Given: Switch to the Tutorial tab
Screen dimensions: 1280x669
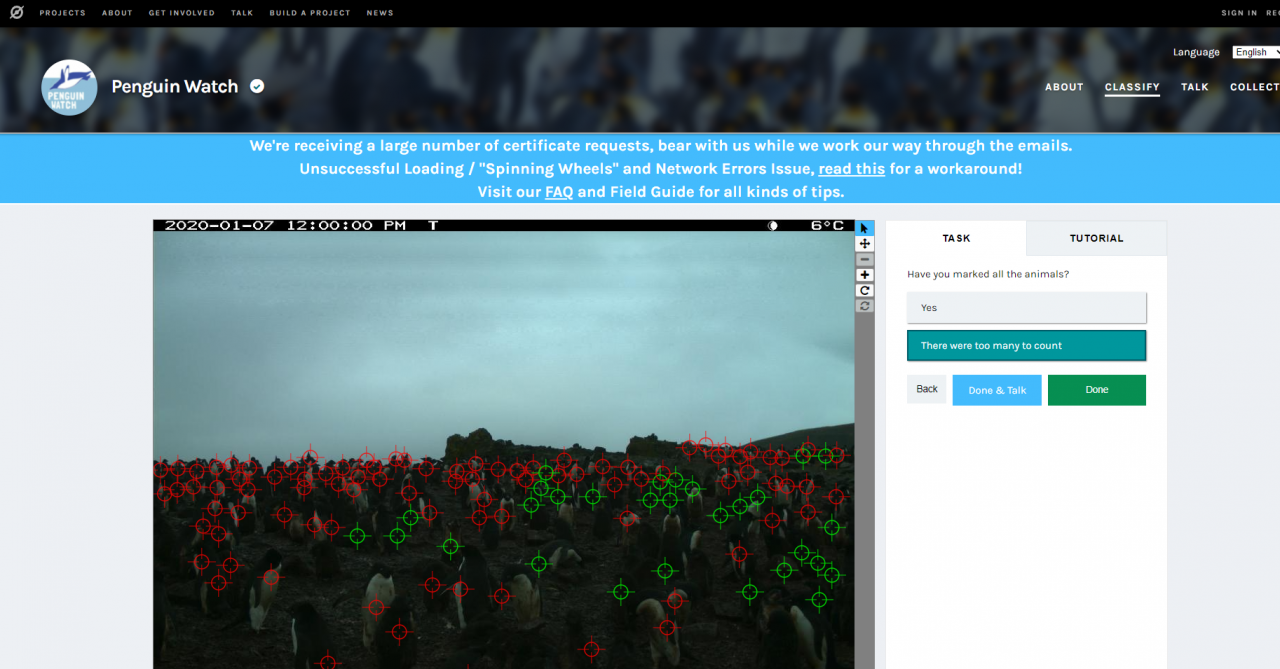Looking at the screenshot, I should (1097, 238).
